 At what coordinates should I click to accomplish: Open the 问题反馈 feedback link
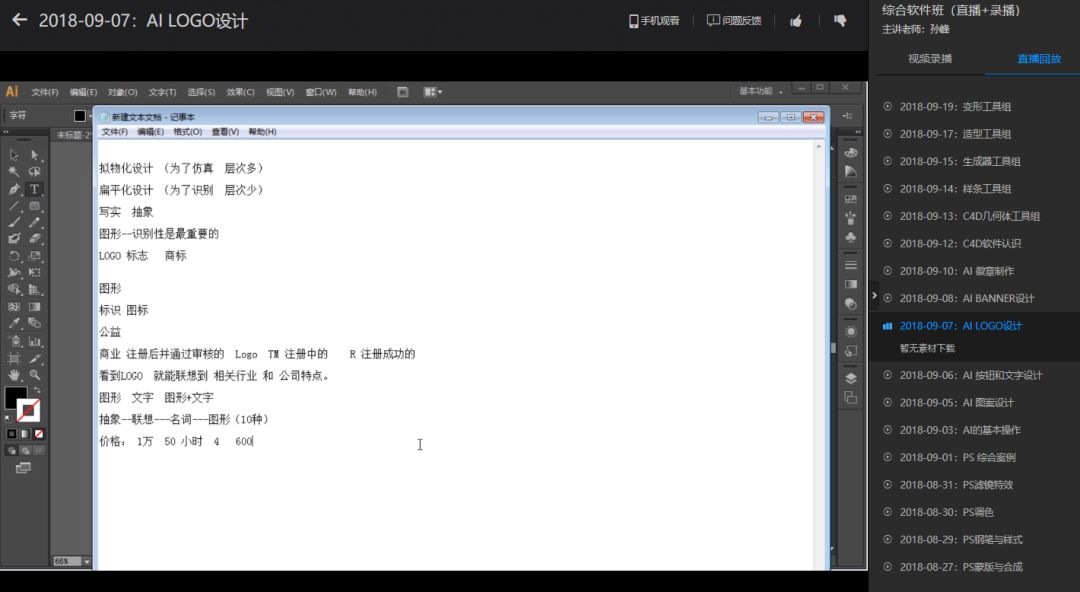tap(734, 21)
